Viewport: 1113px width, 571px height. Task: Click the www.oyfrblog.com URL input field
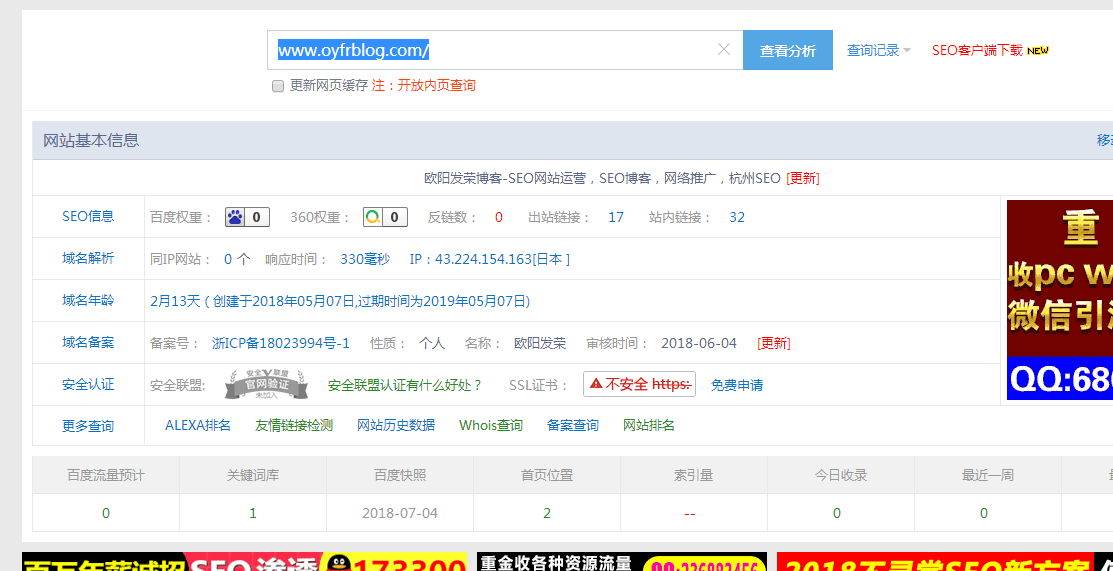coord(505,50)
